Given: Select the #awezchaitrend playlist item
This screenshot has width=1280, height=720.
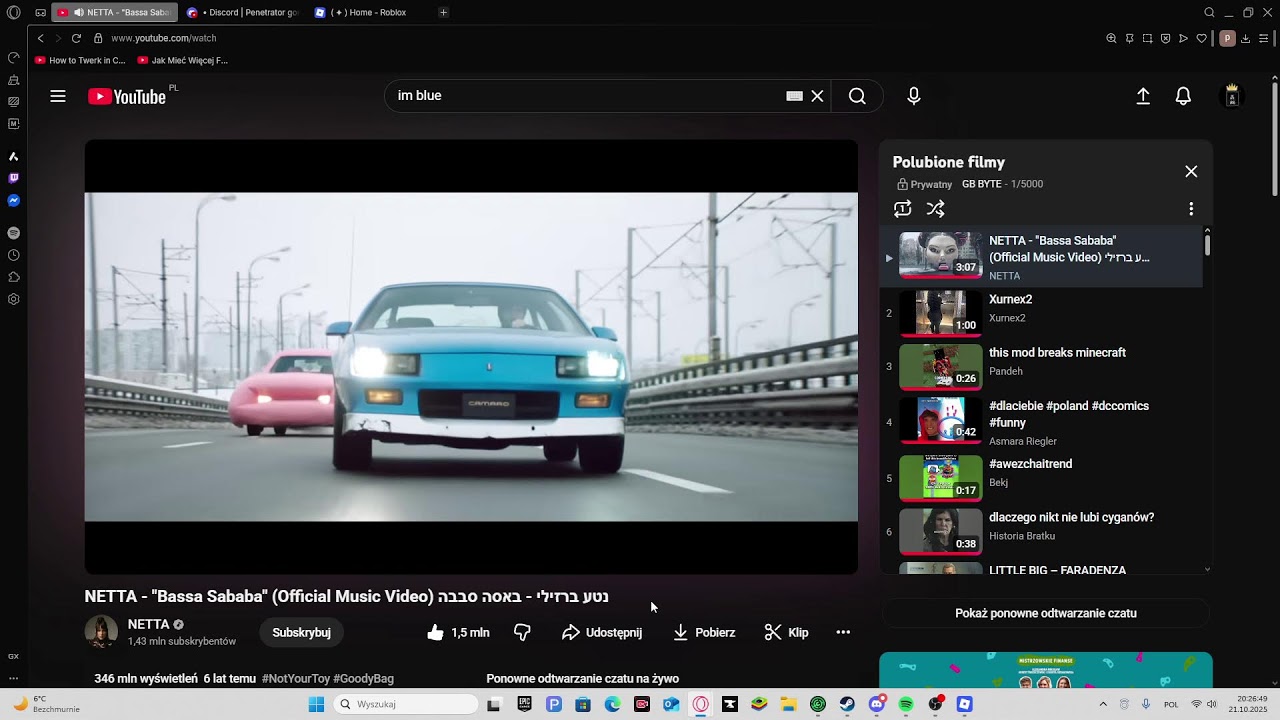Looking at the screenshot, I should tap(1041, 478).
